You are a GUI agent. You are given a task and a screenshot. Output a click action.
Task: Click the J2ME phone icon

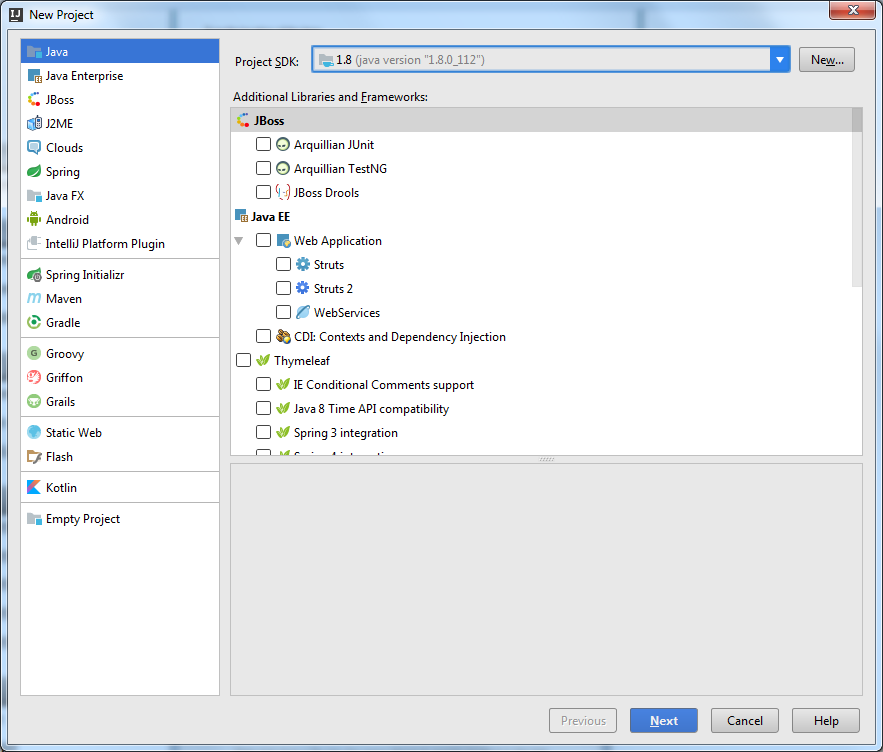coord(34,123)
